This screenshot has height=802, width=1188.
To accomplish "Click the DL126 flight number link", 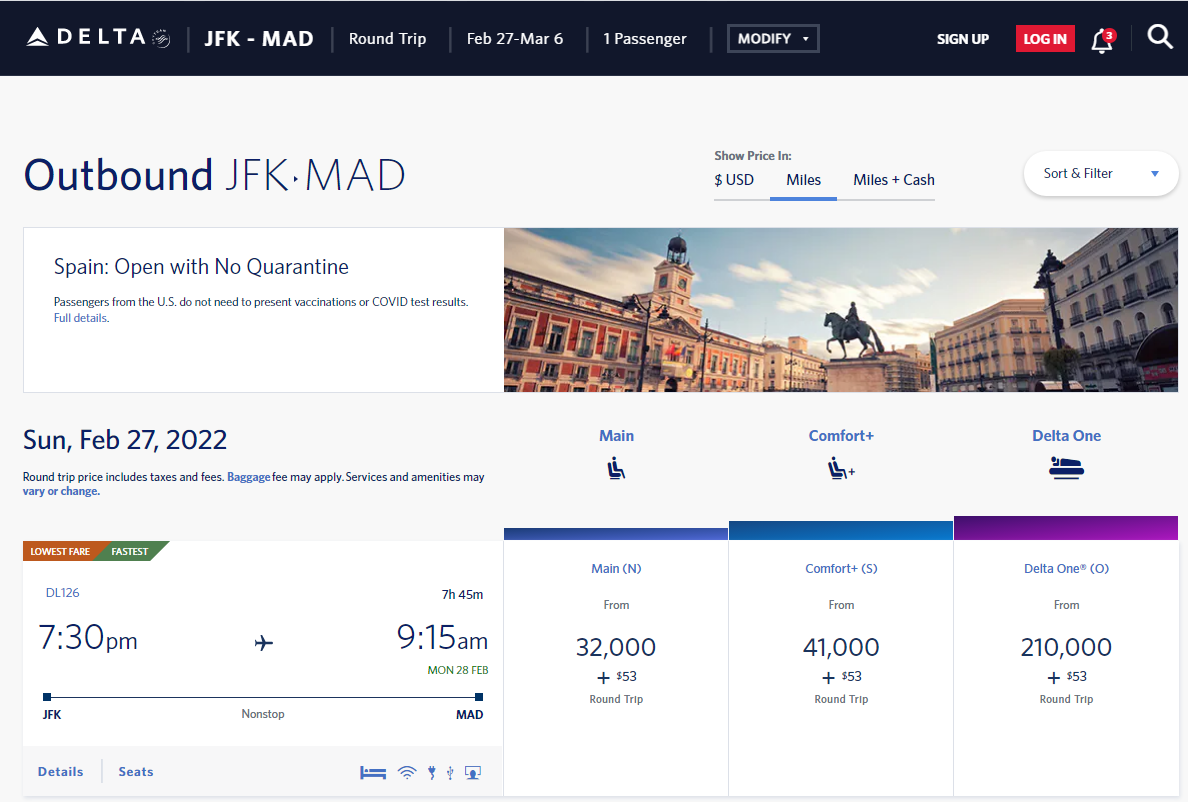I will 62,592.
